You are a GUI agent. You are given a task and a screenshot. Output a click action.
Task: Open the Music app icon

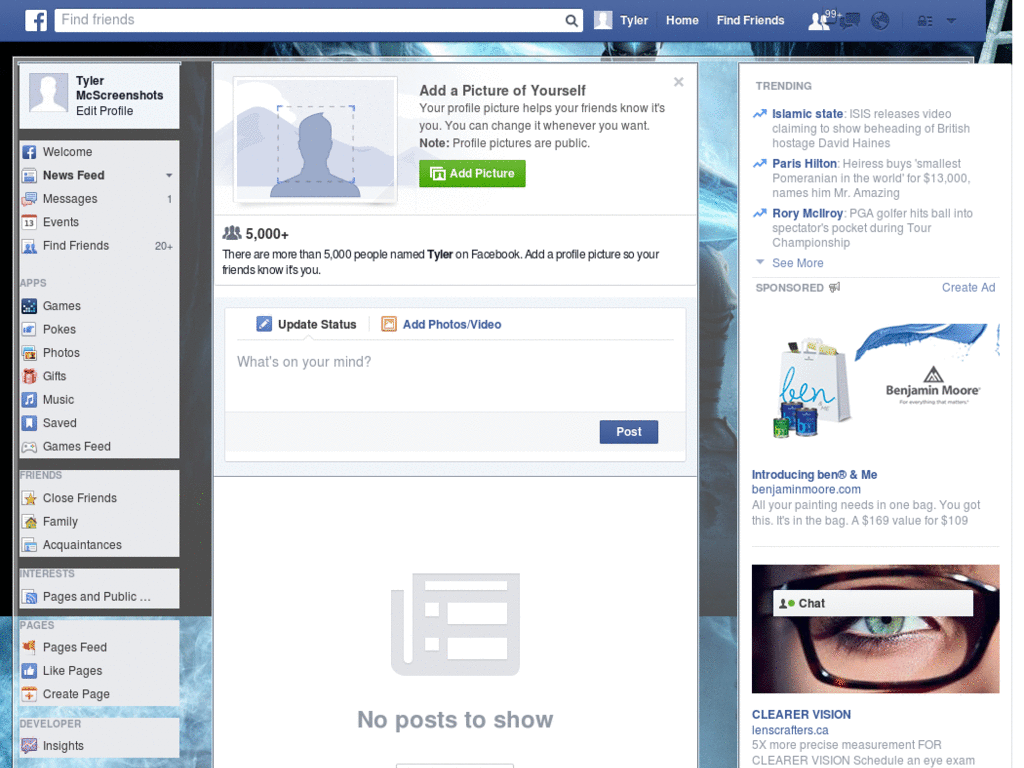pos(29,400)
